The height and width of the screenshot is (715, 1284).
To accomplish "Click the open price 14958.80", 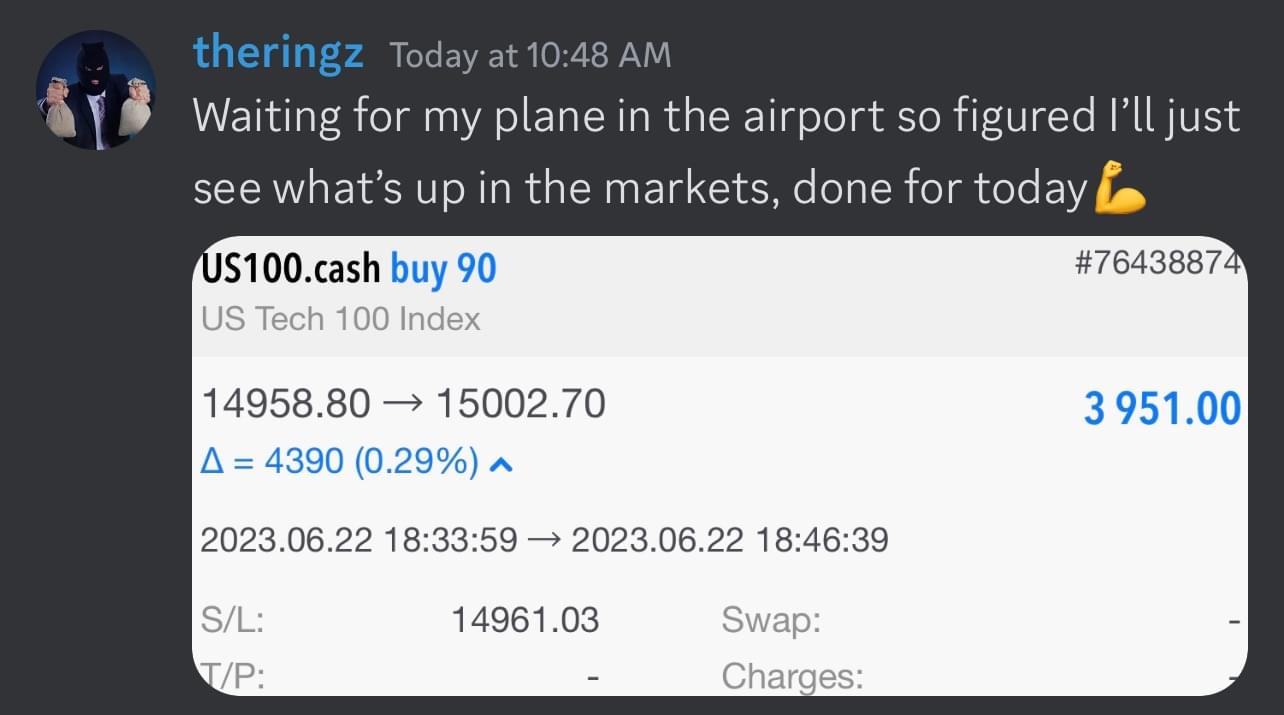I will (x=286, y=404).
